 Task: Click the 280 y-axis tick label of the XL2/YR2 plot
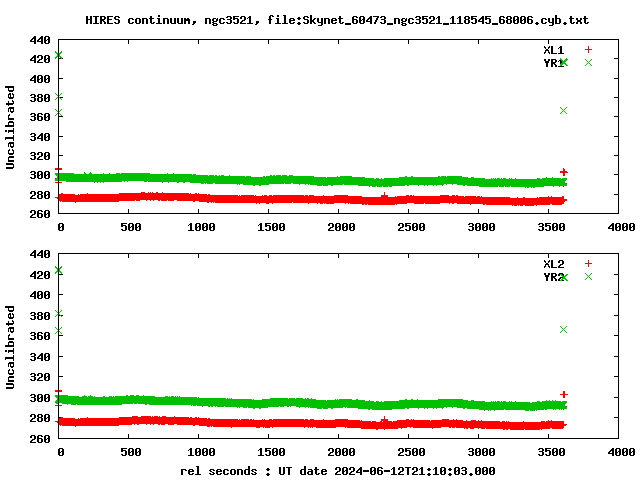(x=40, y=418)
